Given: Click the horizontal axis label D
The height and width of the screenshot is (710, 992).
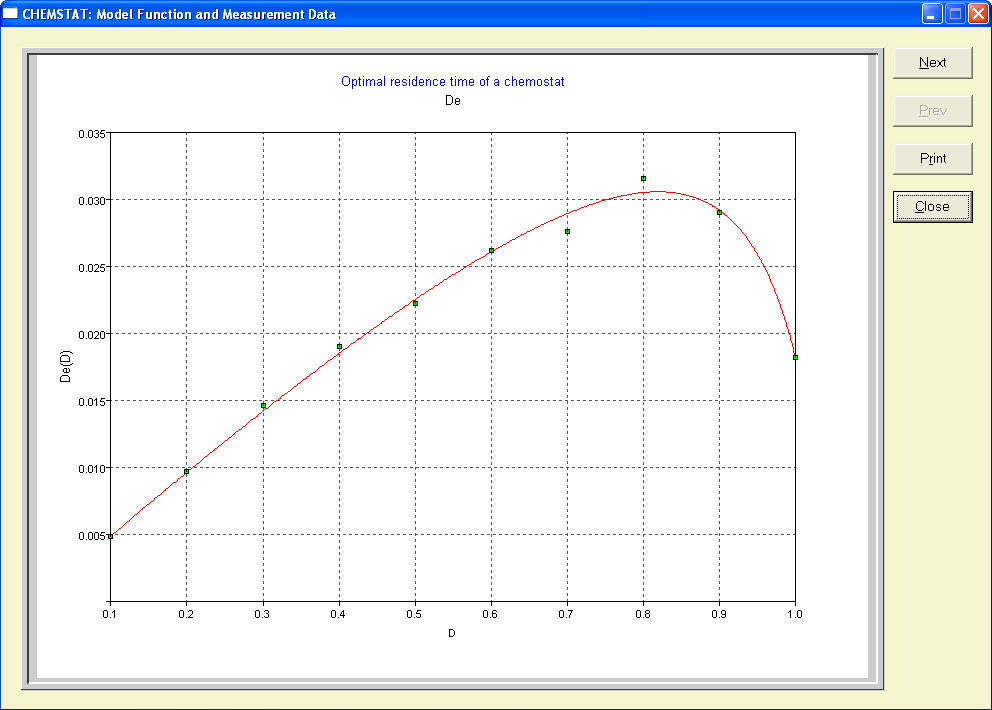Looking at the screenshot, I should [452, 633].
